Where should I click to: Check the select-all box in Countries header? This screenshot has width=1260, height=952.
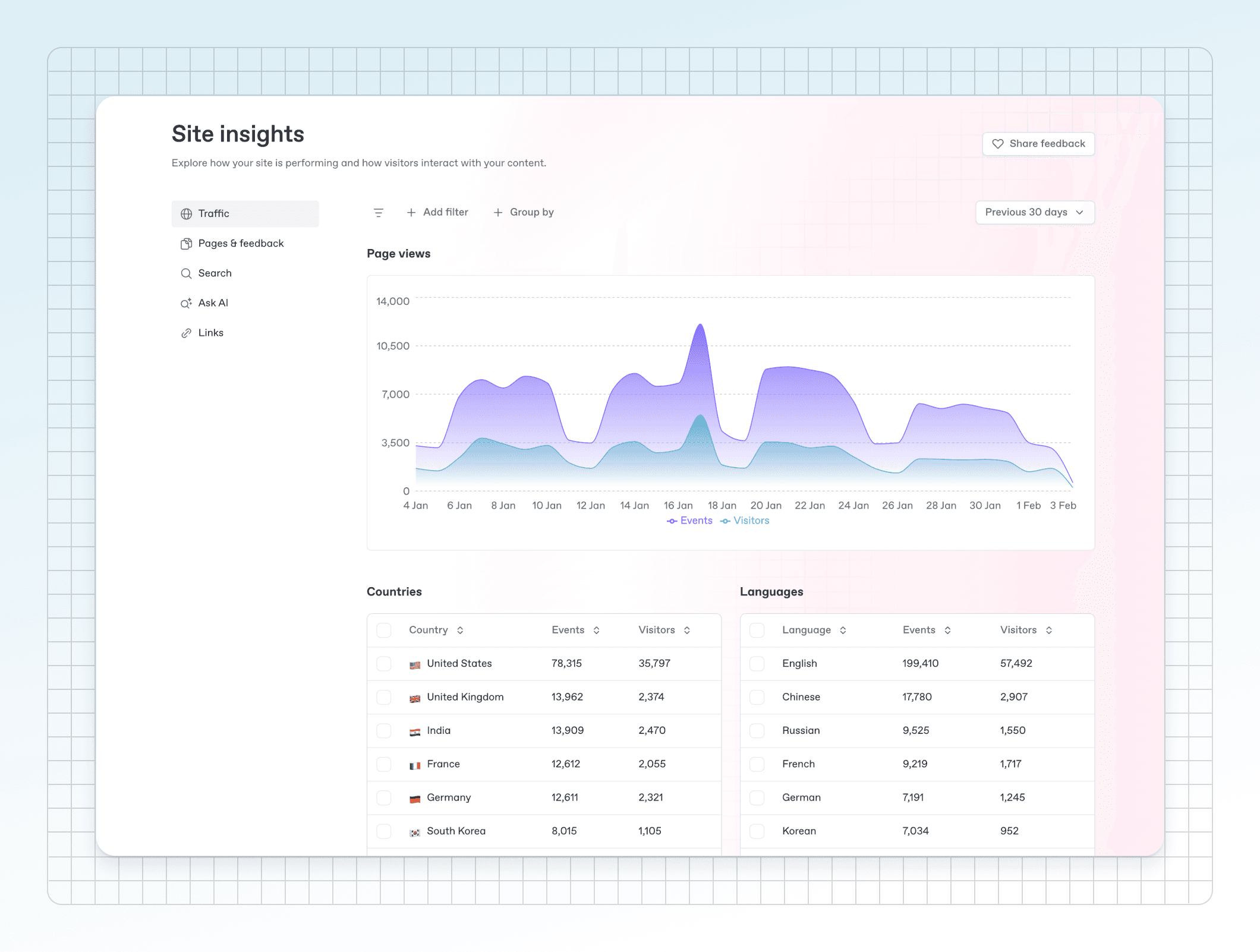click(x=384, y=630)
